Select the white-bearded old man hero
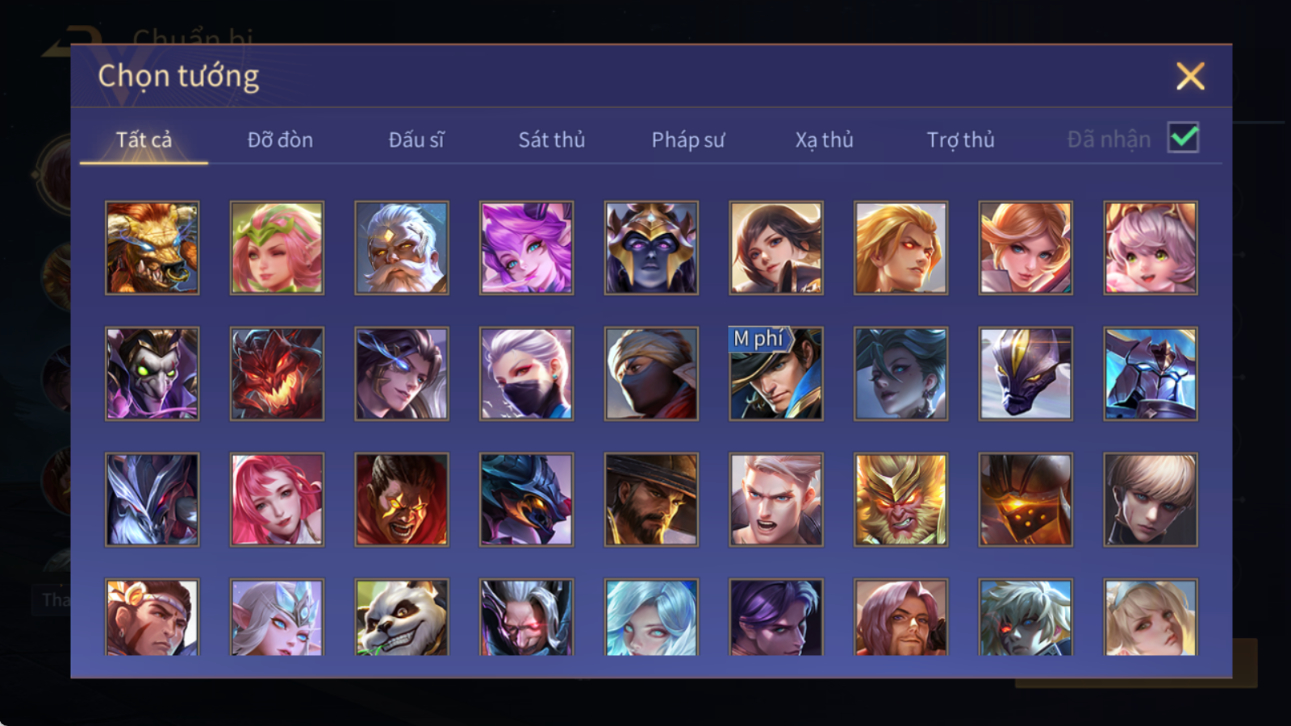 (x=401, y=247)
